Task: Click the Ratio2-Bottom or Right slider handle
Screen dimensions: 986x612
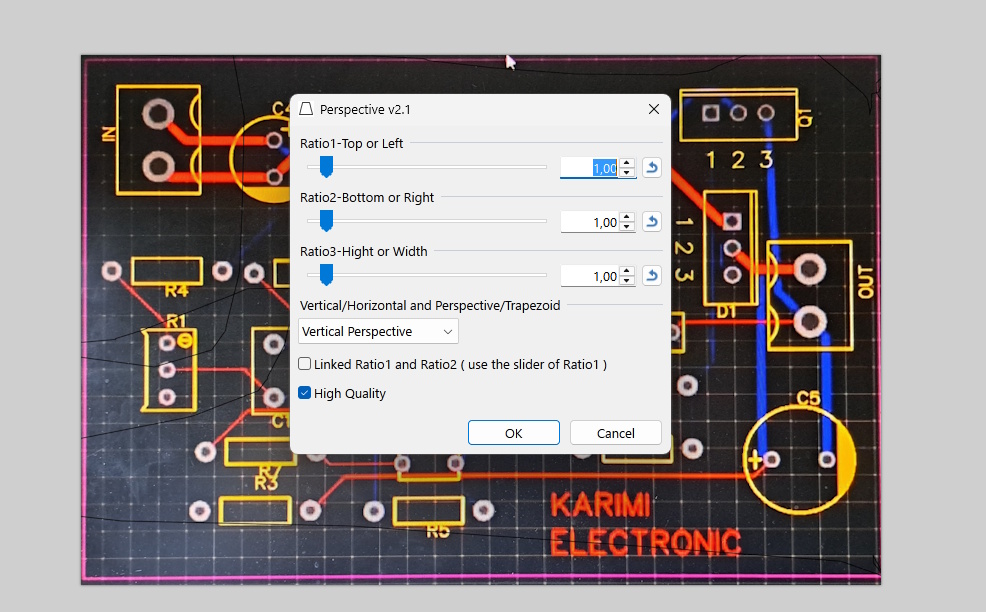Action: (x=325, y=221)
